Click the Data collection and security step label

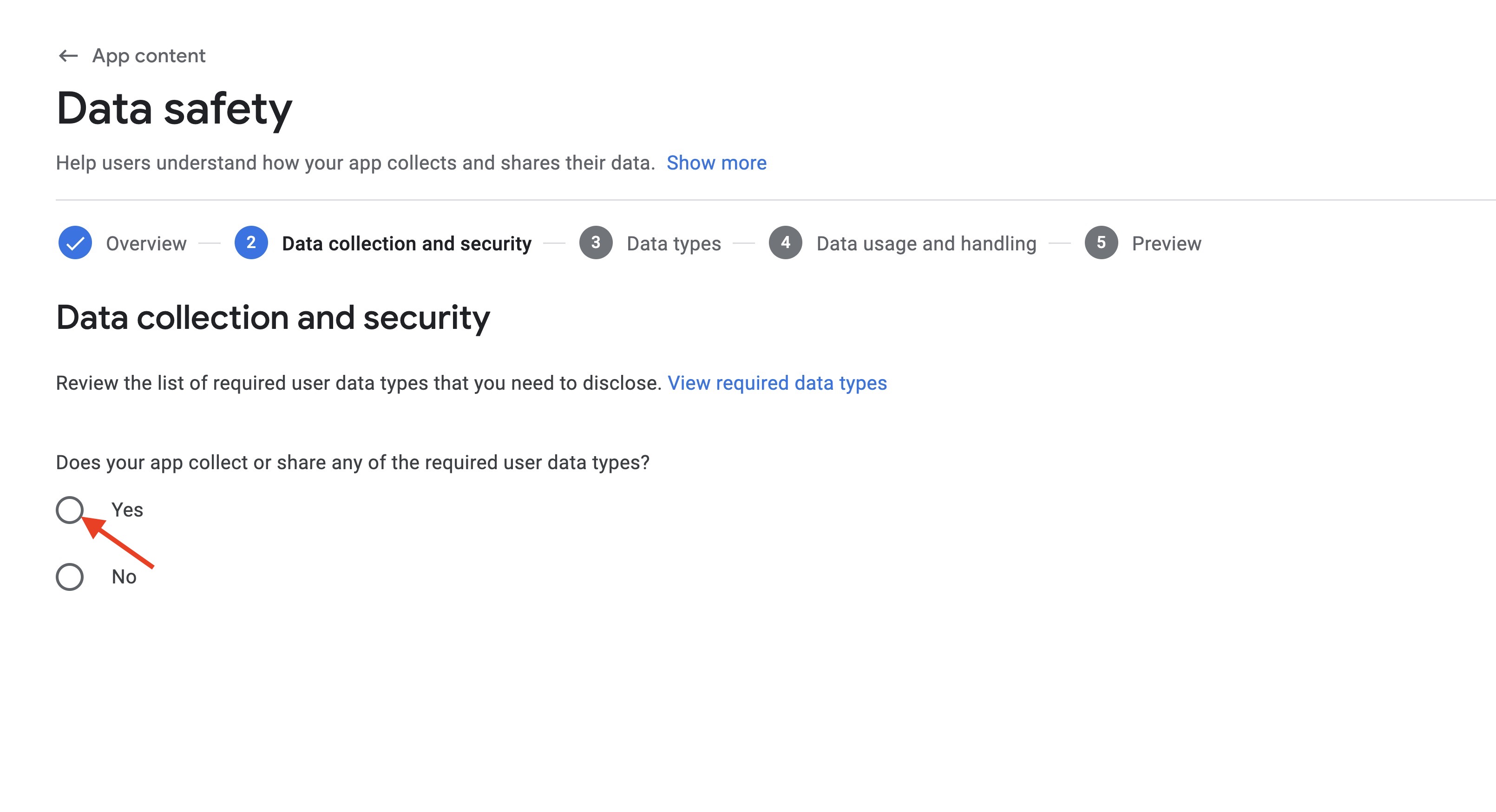pos(407,243)
